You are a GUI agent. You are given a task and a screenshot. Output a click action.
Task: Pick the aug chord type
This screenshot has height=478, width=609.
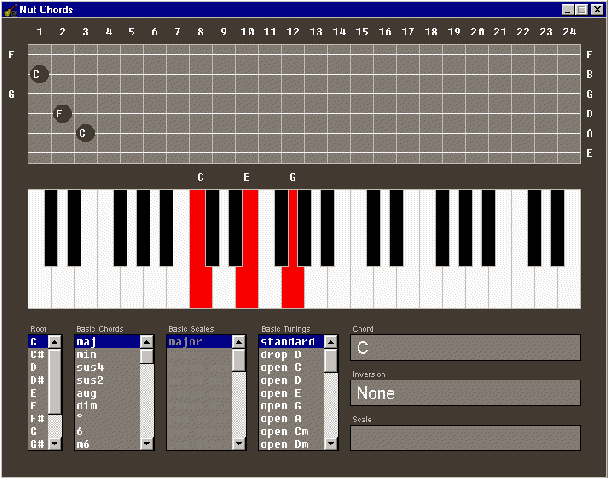pyautogui.click(x=87, y=393)
